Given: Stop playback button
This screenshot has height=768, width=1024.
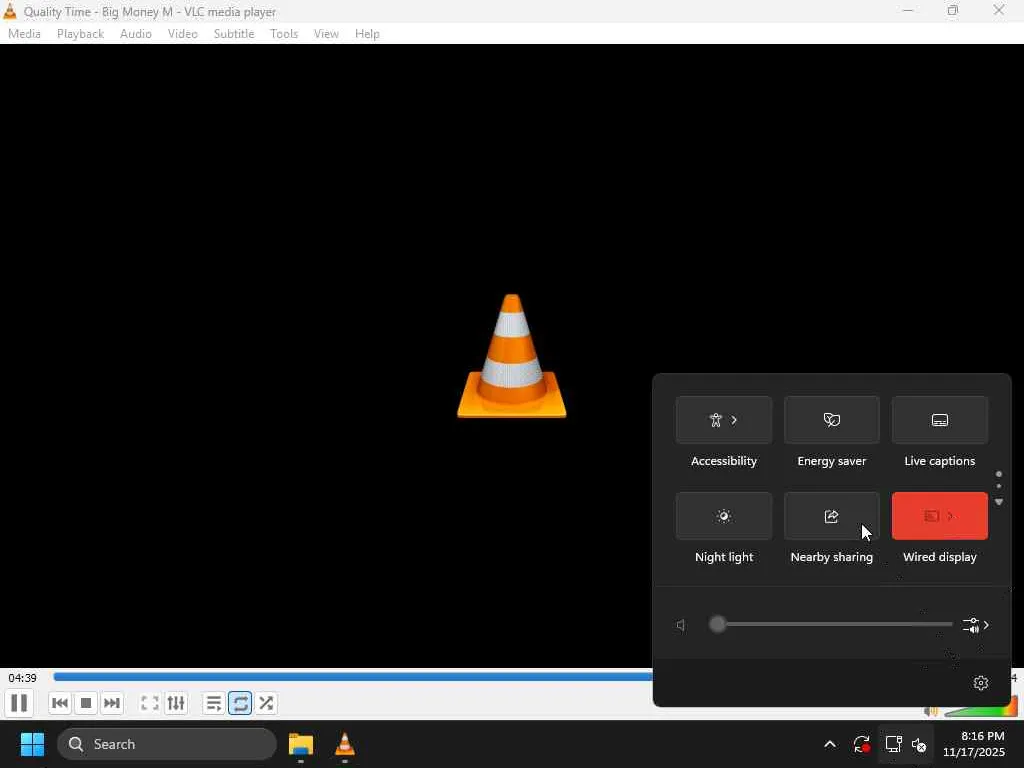Looking at the screenshot, I should 86,703.
